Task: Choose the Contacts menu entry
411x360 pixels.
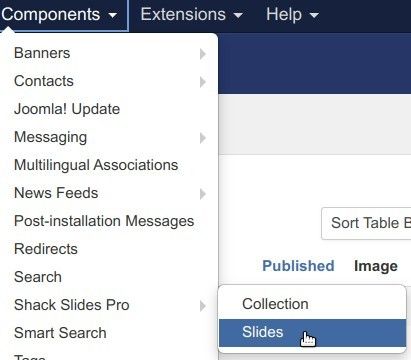Action: click(109, 81)
